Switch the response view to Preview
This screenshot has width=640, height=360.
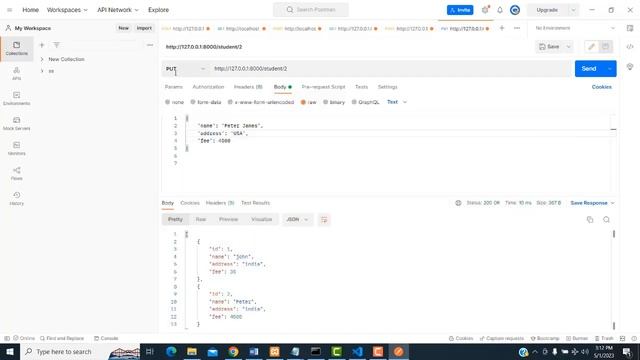click(228, 220)
